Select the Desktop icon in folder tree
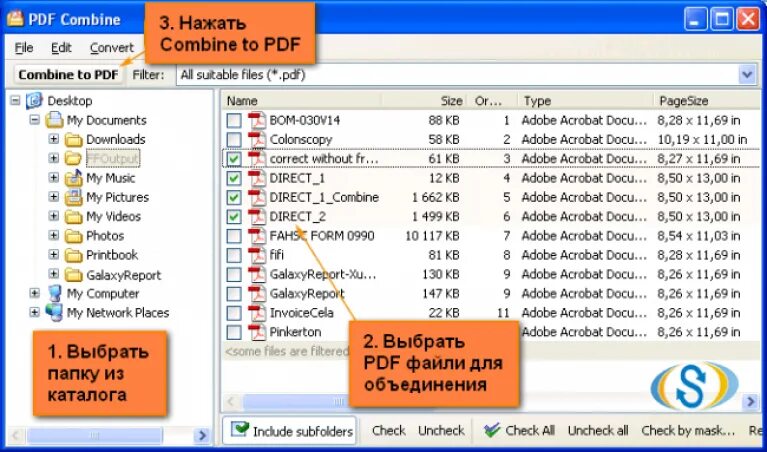This screenshot has height=452, width=767. tap(34, 101)
